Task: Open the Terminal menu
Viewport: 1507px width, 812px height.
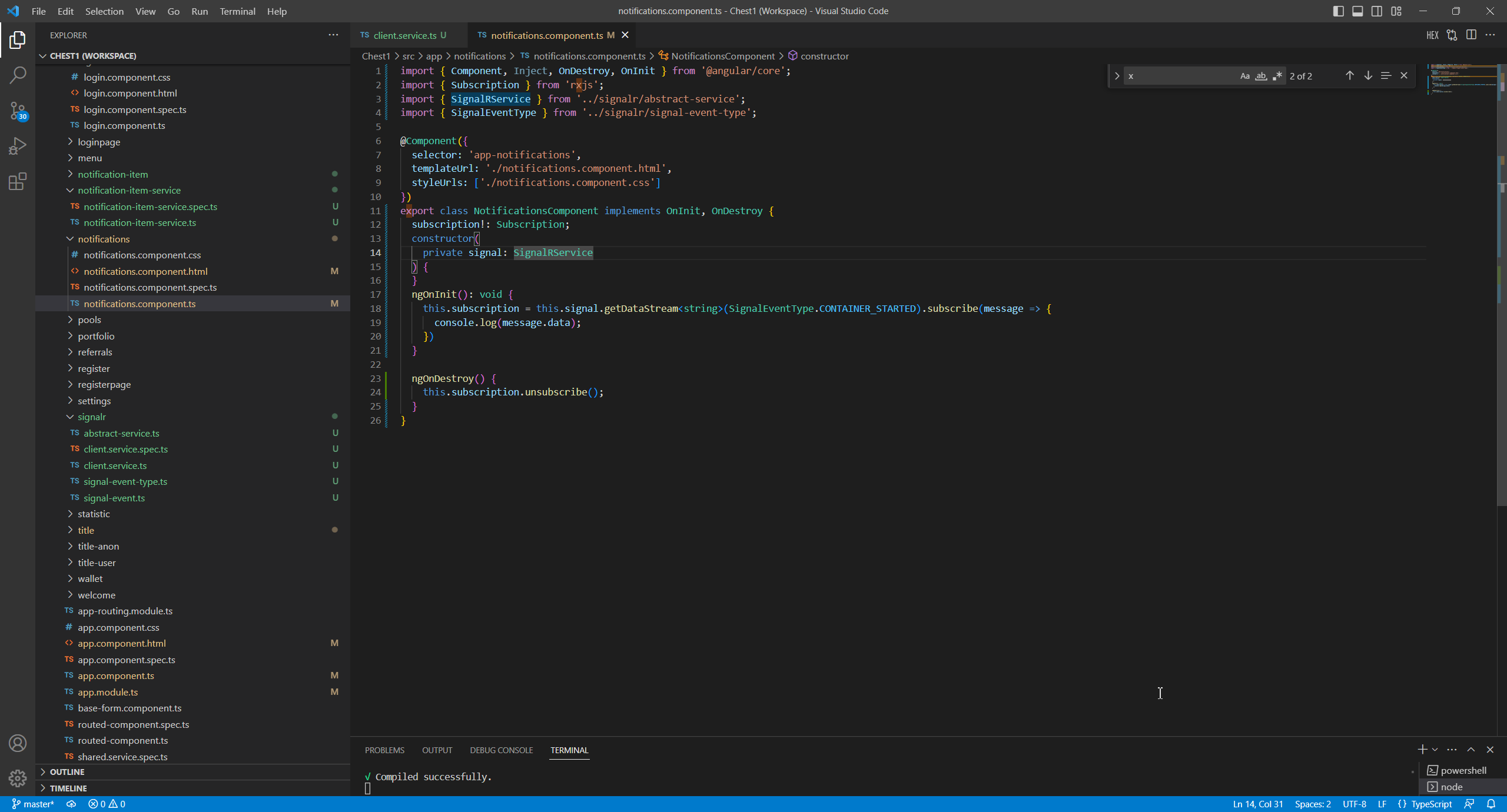Action: point(237,11)
